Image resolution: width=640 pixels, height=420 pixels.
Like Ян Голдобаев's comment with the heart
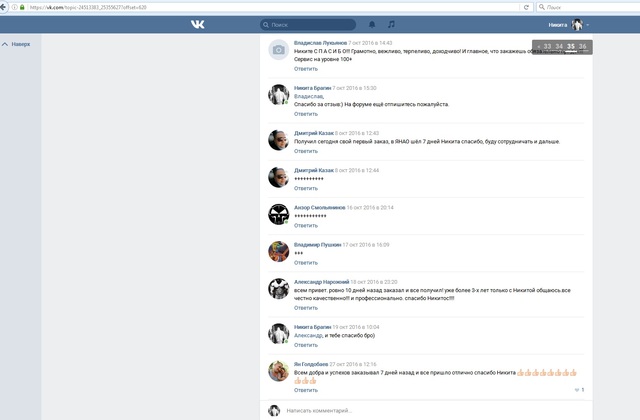point(577,390)
